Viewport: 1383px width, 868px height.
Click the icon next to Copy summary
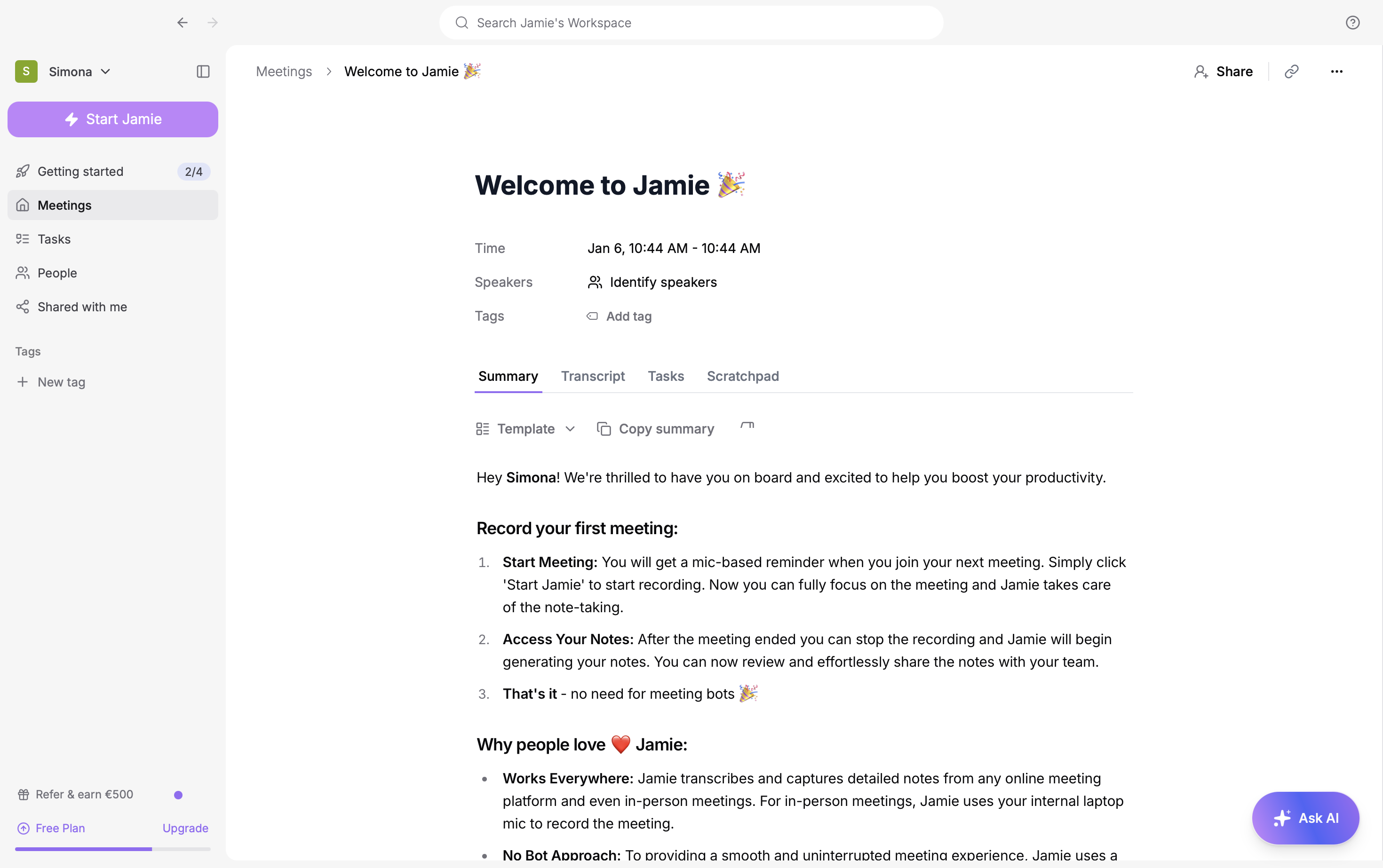747,426
